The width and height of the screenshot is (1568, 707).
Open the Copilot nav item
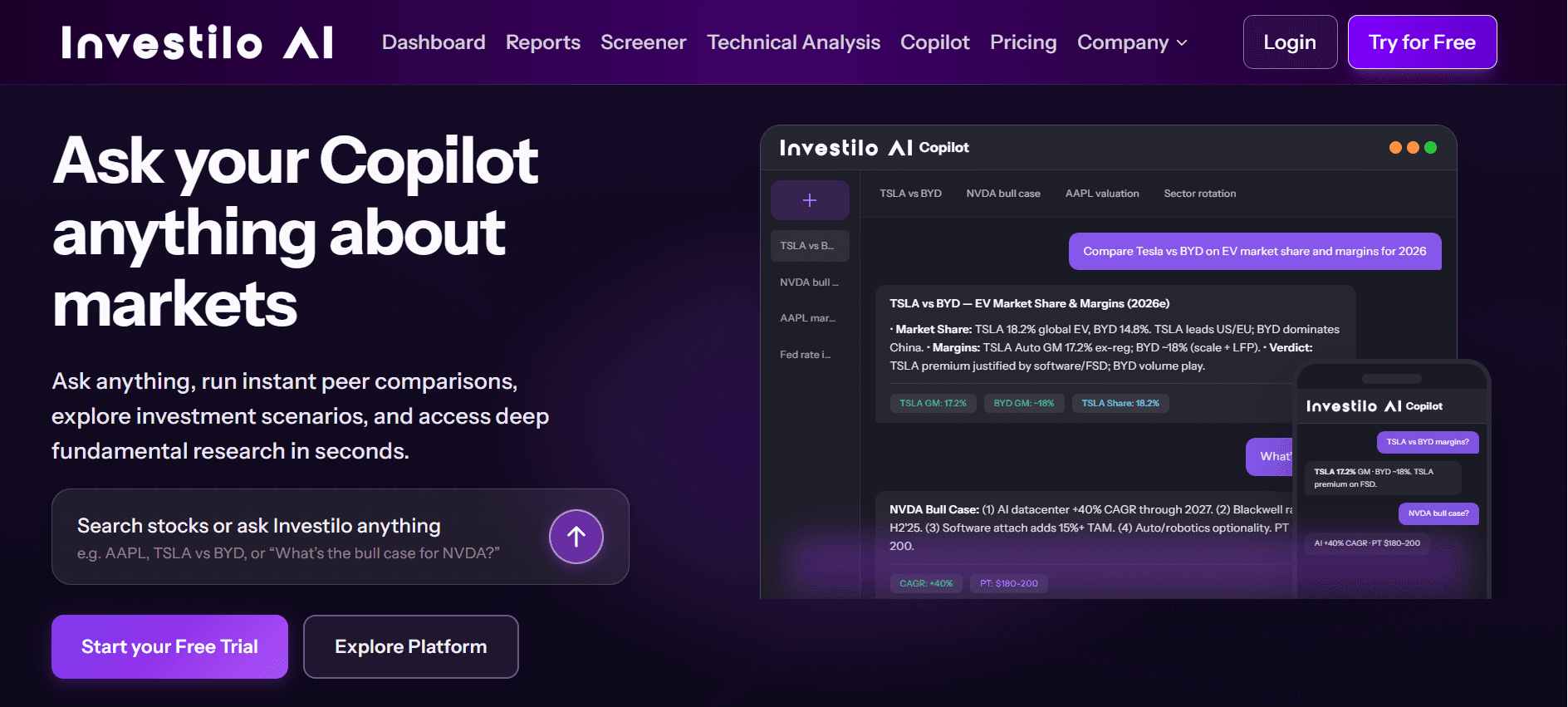point(935,42)
